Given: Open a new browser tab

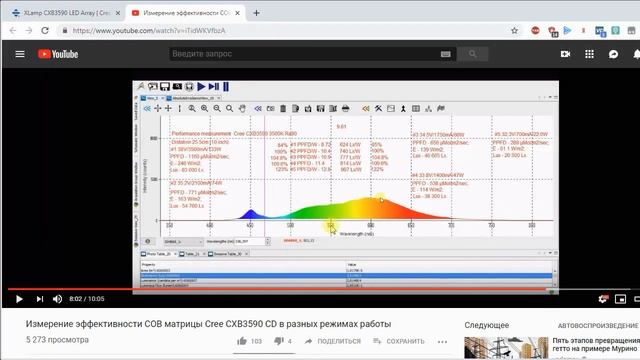Looking at the screenshot, I should pyautogui.click(x=256, y=13).
